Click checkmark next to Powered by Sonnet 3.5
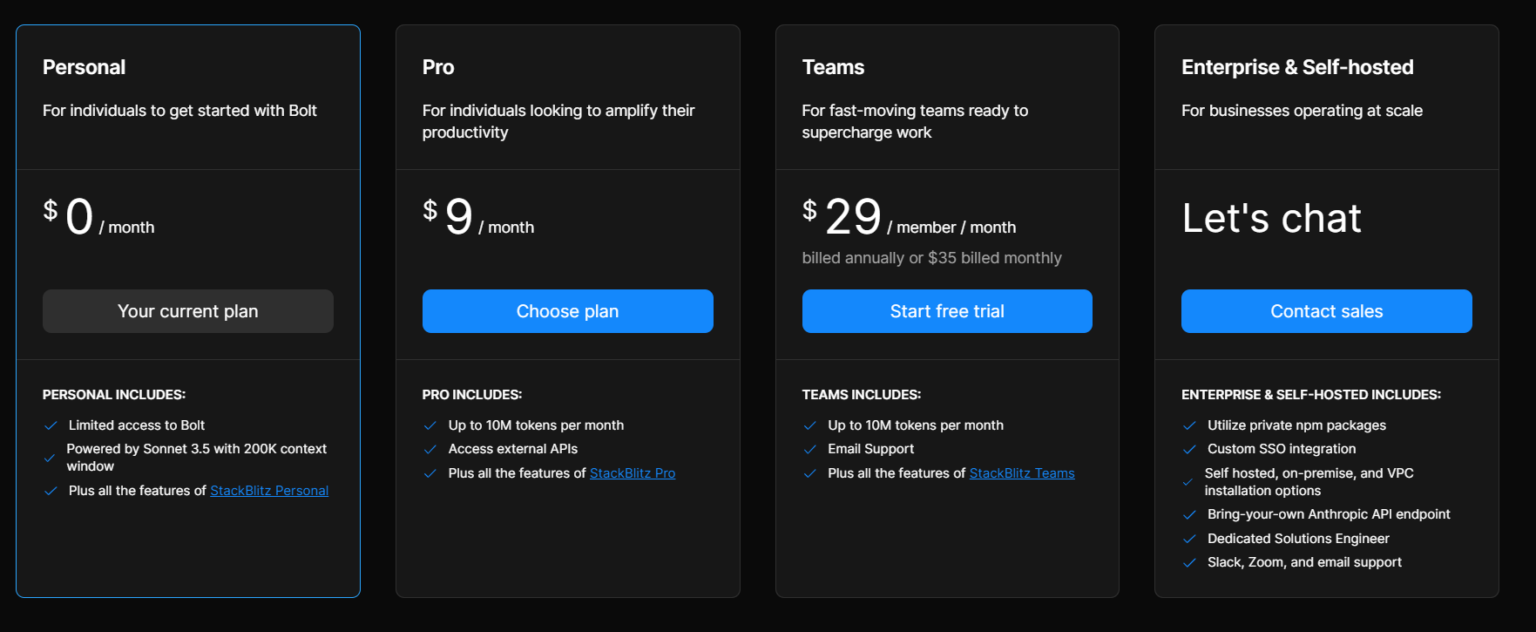 point(50,458)
